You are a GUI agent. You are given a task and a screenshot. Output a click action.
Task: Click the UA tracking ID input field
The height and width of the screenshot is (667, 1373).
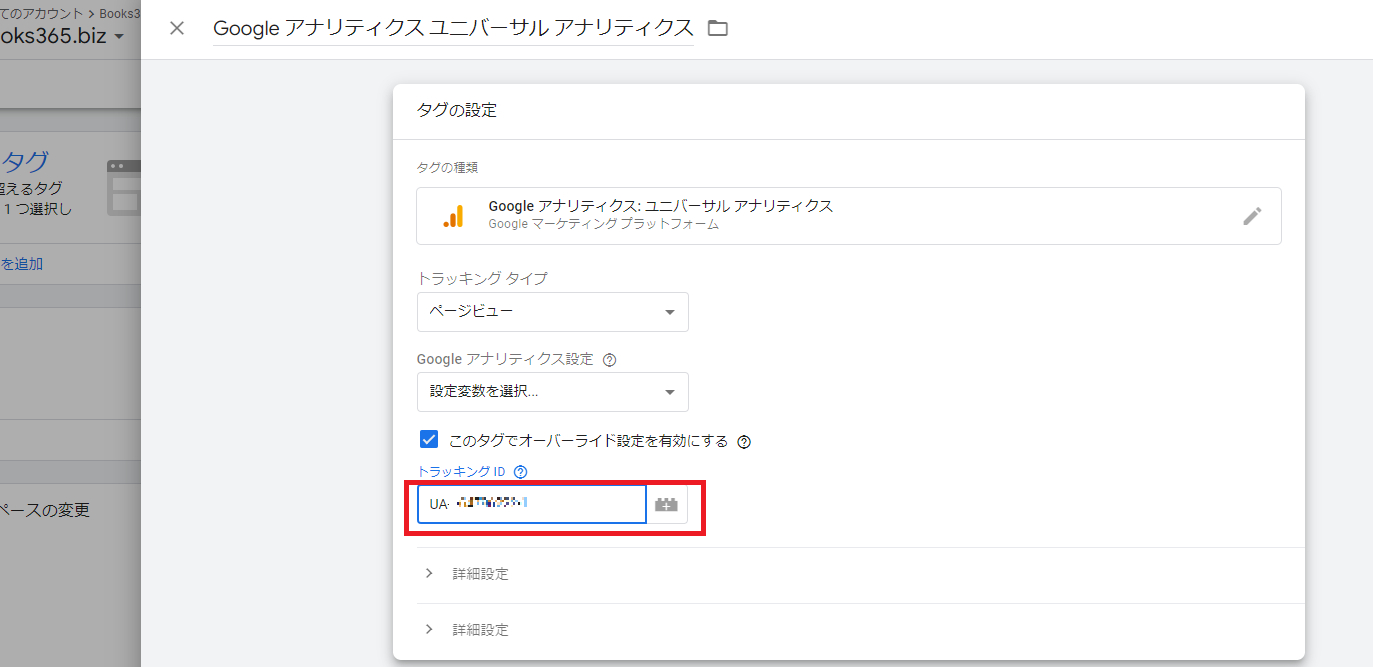pos(530,504)
